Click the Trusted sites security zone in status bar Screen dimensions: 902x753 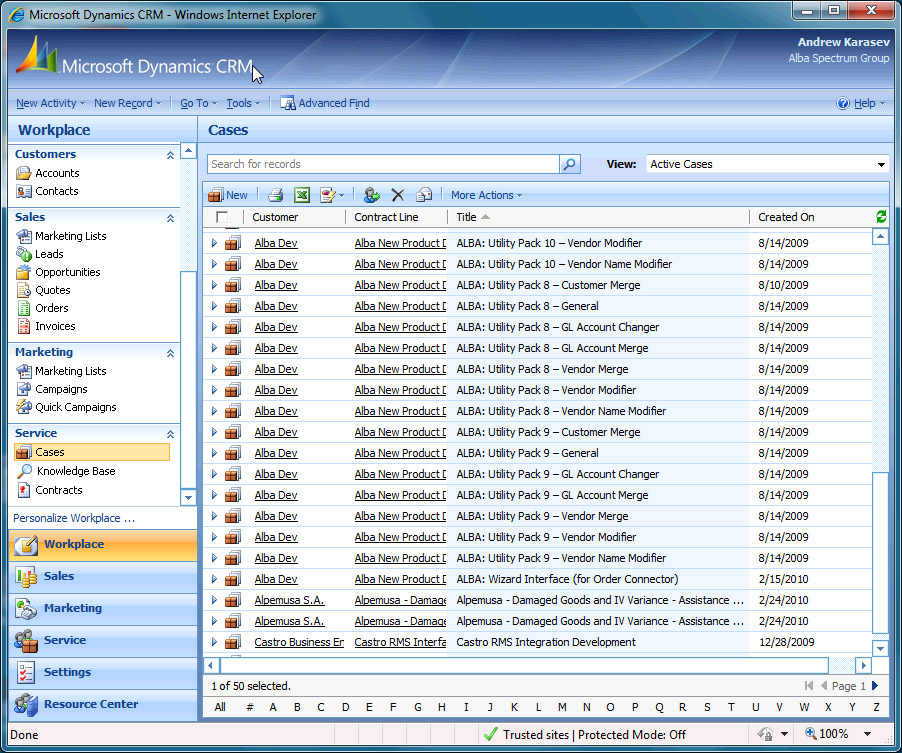point(586,734)
